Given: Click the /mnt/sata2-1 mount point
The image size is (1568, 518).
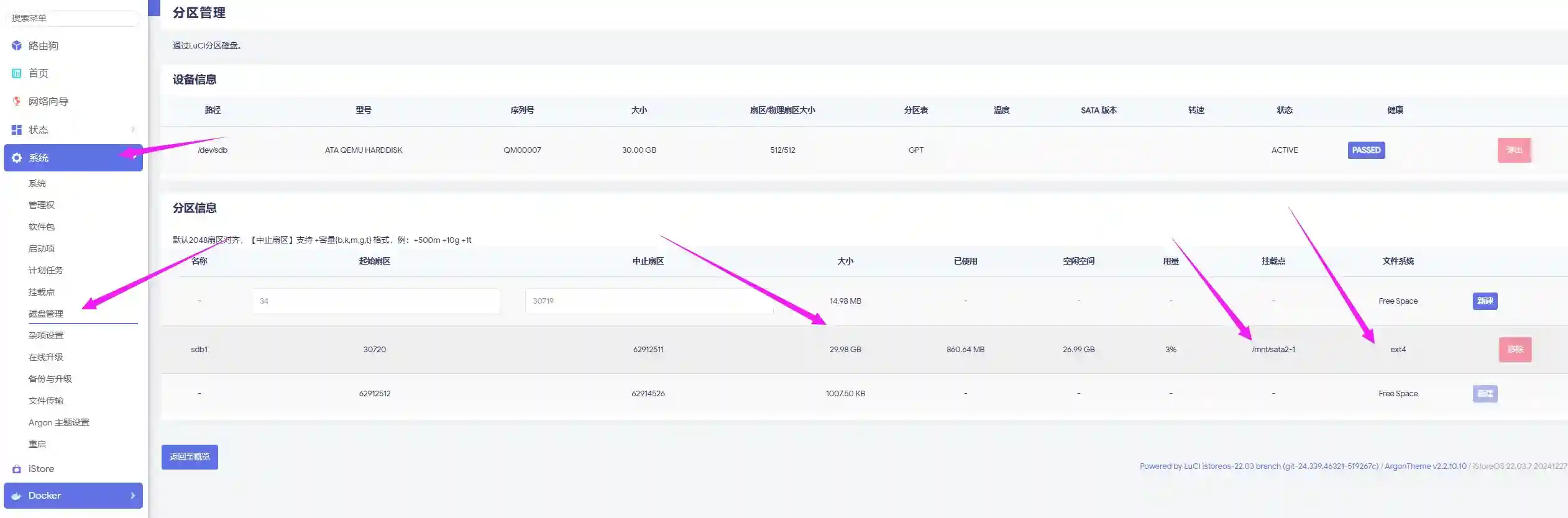Looking at the screenshot, I should pyautogui.click(x=1273, y=350).
